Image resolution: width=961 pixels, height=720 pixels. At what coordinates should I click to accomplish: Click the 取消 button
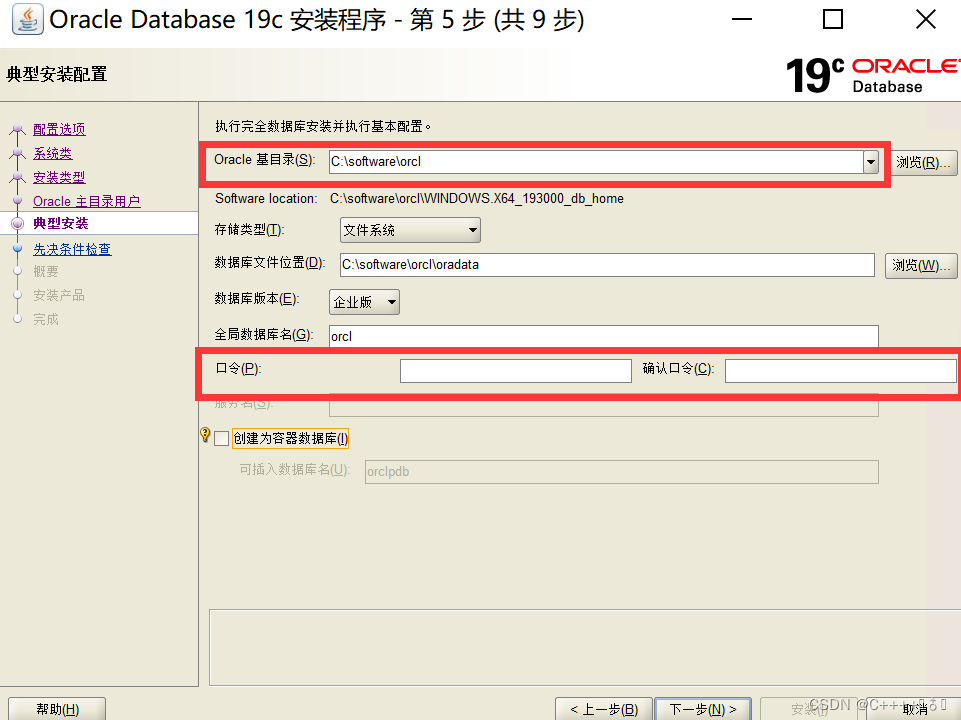click(x=915, y=709)
